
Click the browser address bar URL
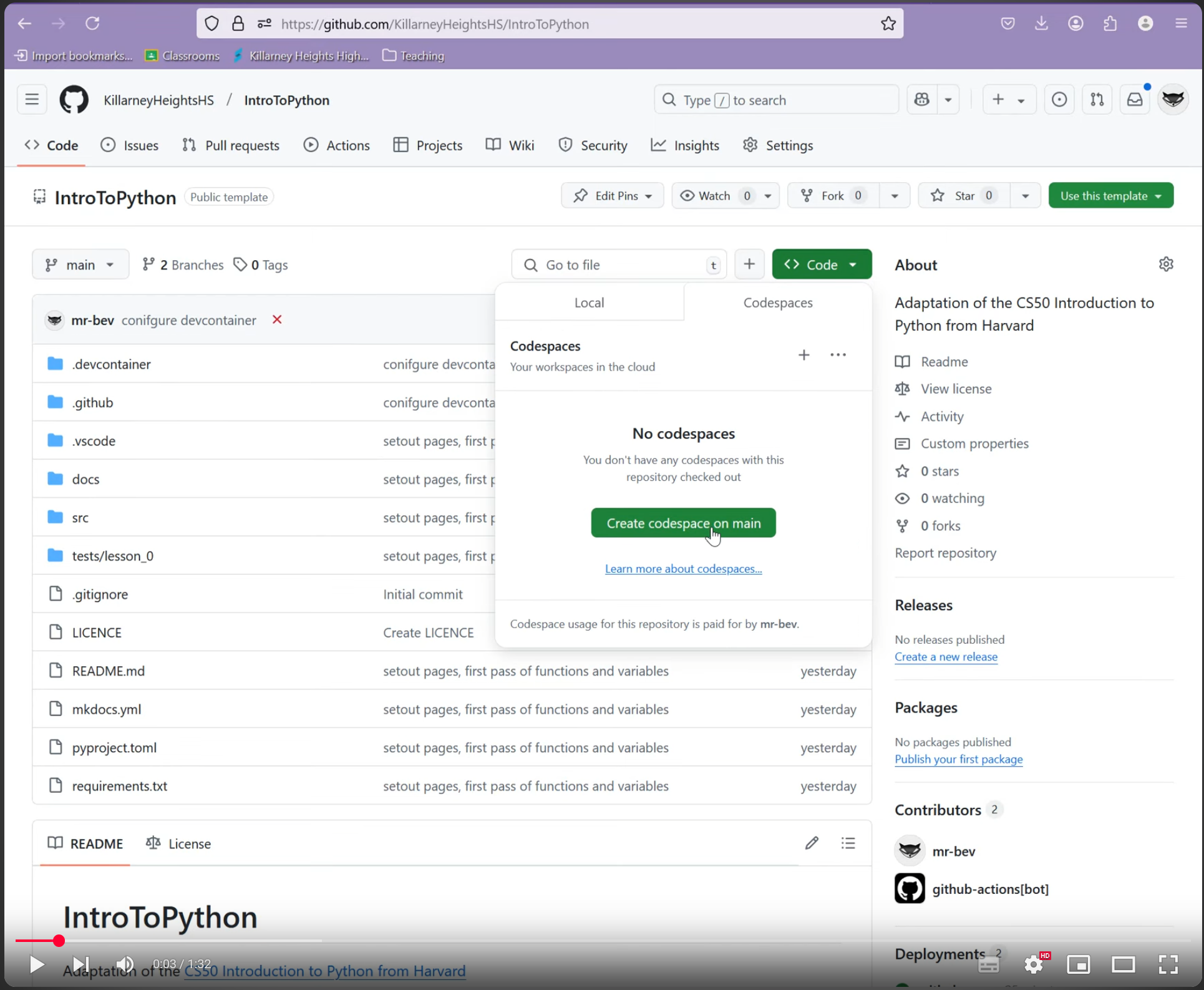tap(434, 24)
